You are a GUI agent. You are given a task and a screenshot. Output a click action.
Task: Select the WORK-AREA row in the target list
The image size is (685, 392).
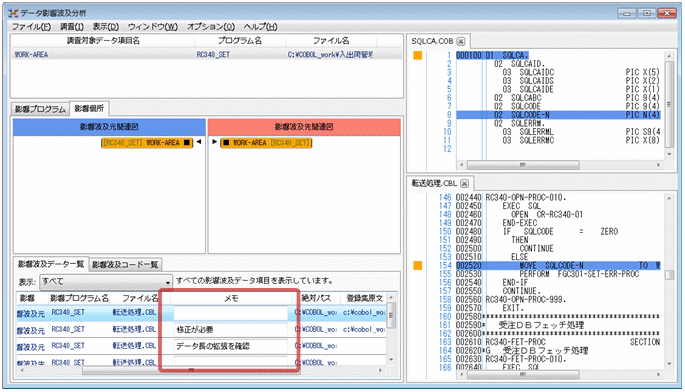coord(206,55)
